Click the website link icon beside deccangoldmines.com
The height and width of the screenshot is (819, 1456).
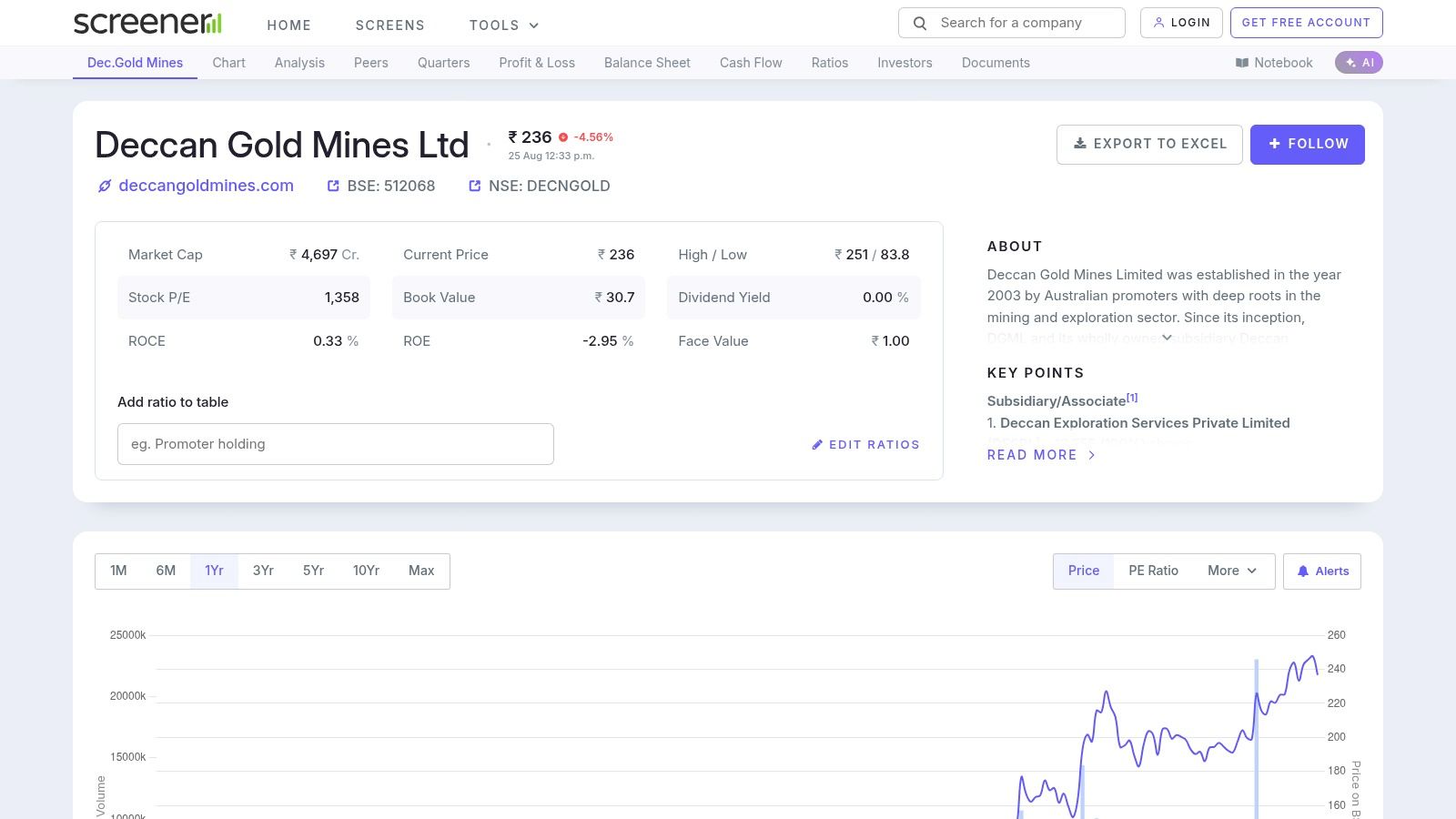click(x=105, y=187)
